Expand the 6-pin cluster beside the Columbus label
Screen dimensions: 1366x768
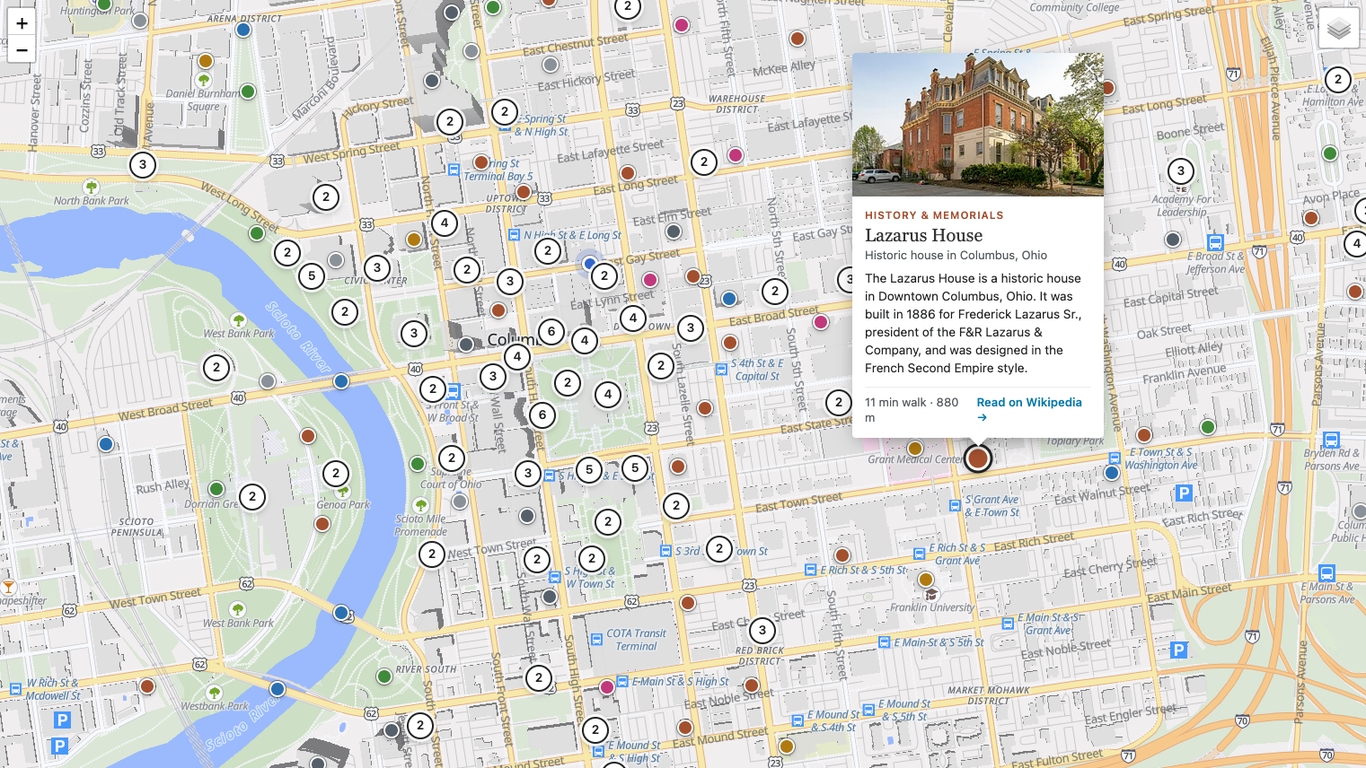click(551, 332)
